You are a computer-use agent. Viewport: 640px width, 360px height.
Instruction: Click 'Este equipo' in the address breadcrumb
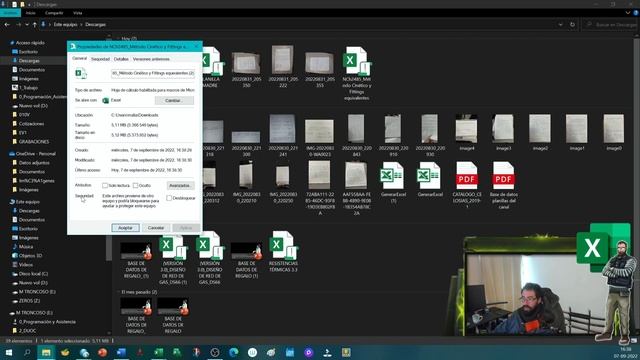pyautogui.click(x=65, y=24)
